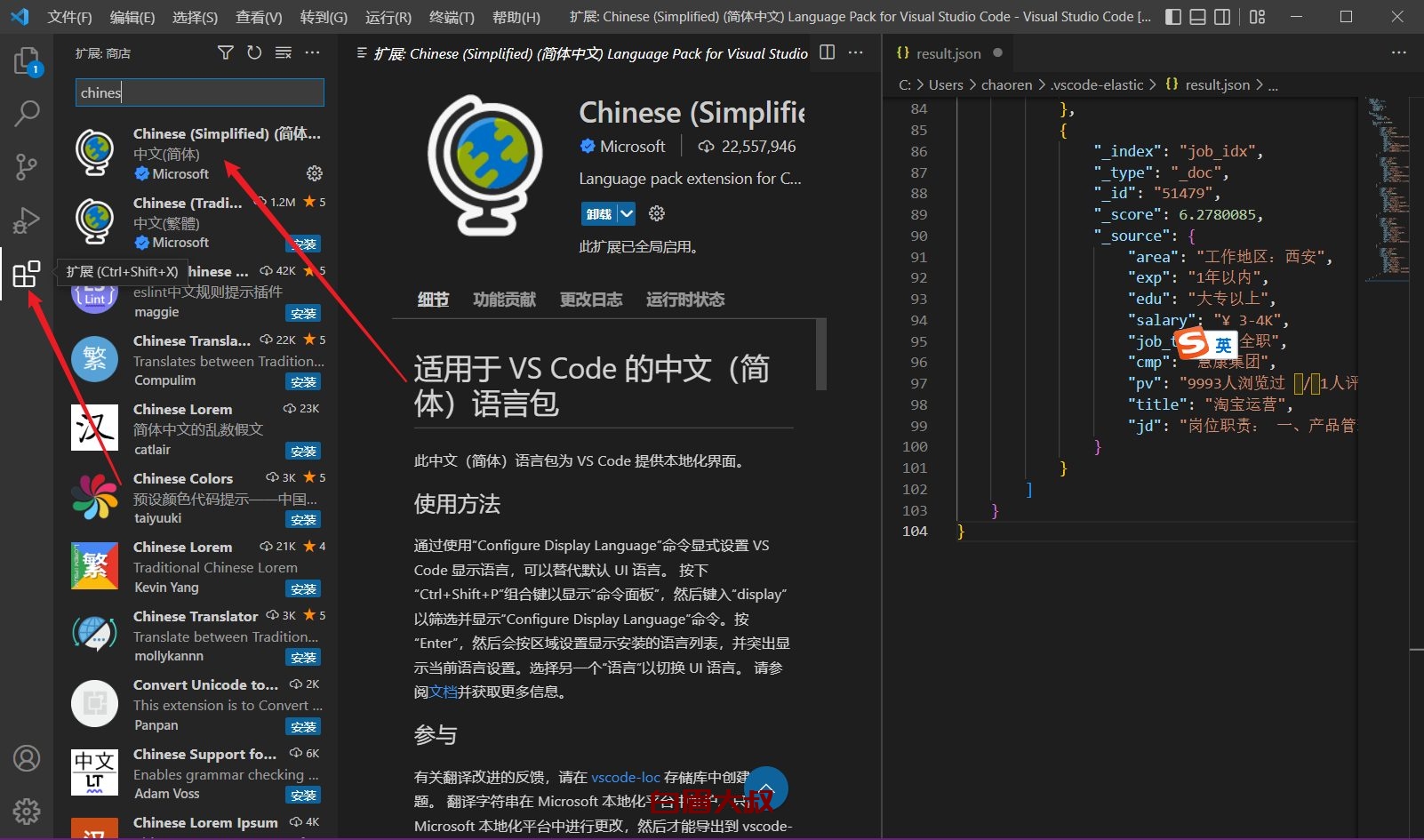Viewport: 1424px width, 840px height.
Task: Install Chinese Translator by mollykannn
Action: (x=303, y=658)
